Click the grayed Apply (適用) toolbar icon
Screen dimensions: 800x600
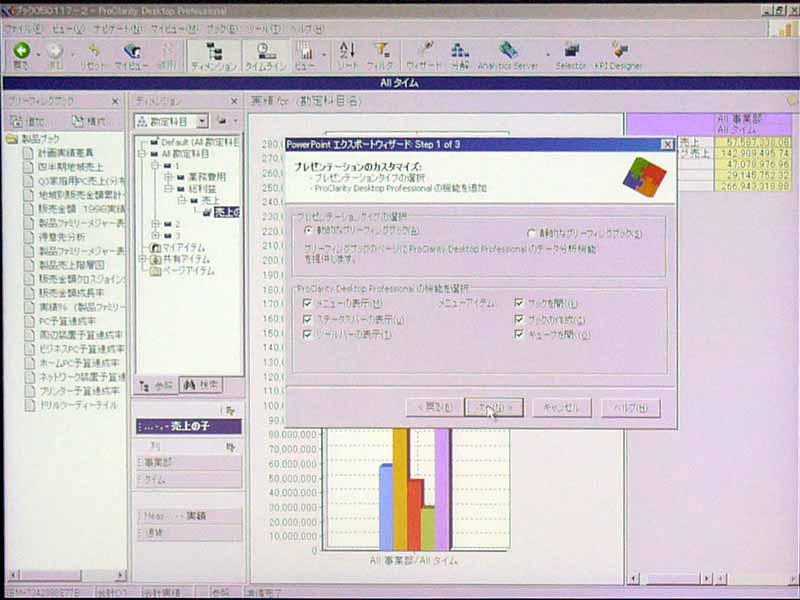[x=167, y=51]
